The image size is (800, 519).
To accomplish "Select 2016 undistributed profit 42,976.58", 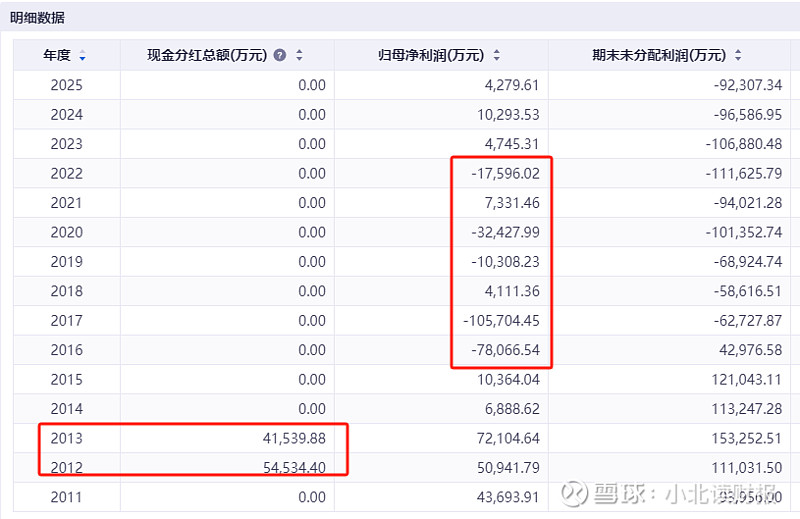I will coord(751,350).
